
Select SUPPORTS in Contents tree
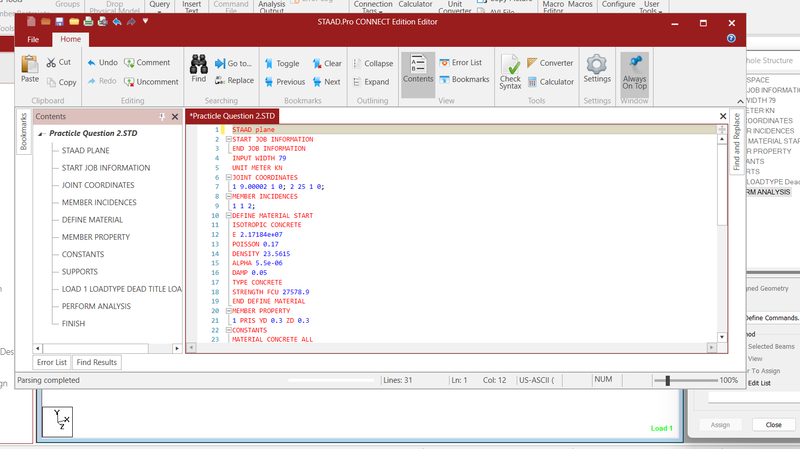(x=80, y=272)
